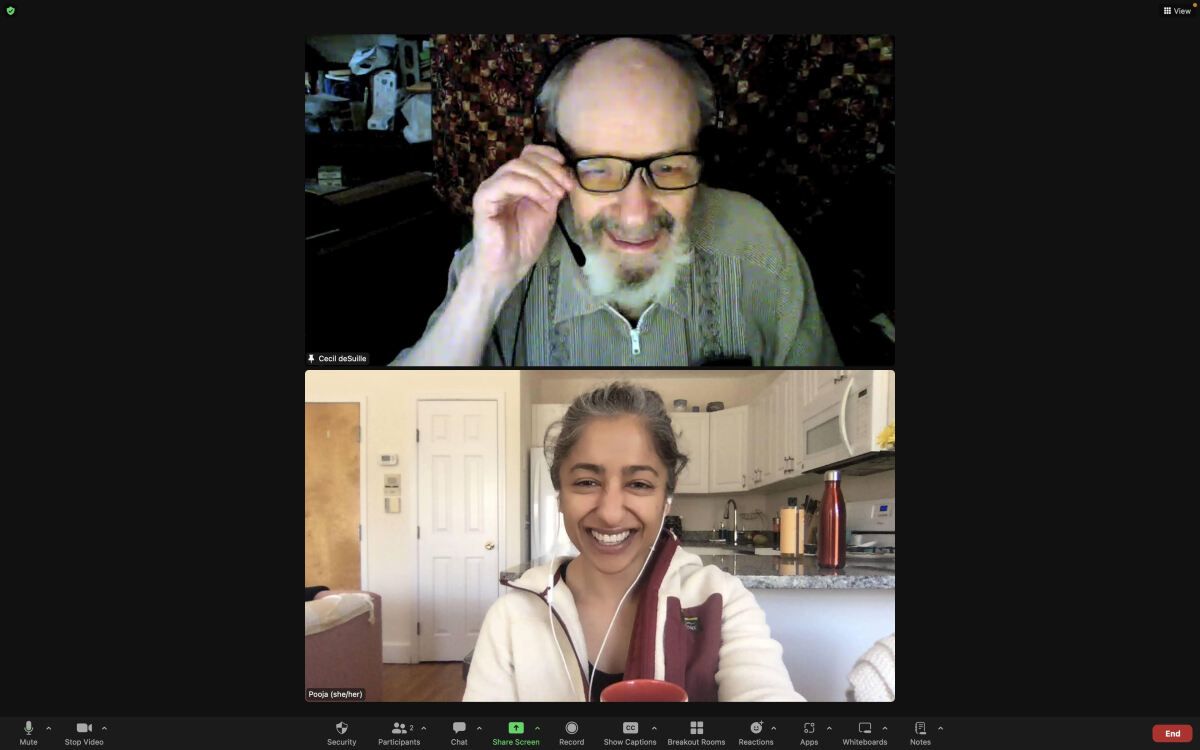Expand audio options arrow beside Mute

pos(49,728)
